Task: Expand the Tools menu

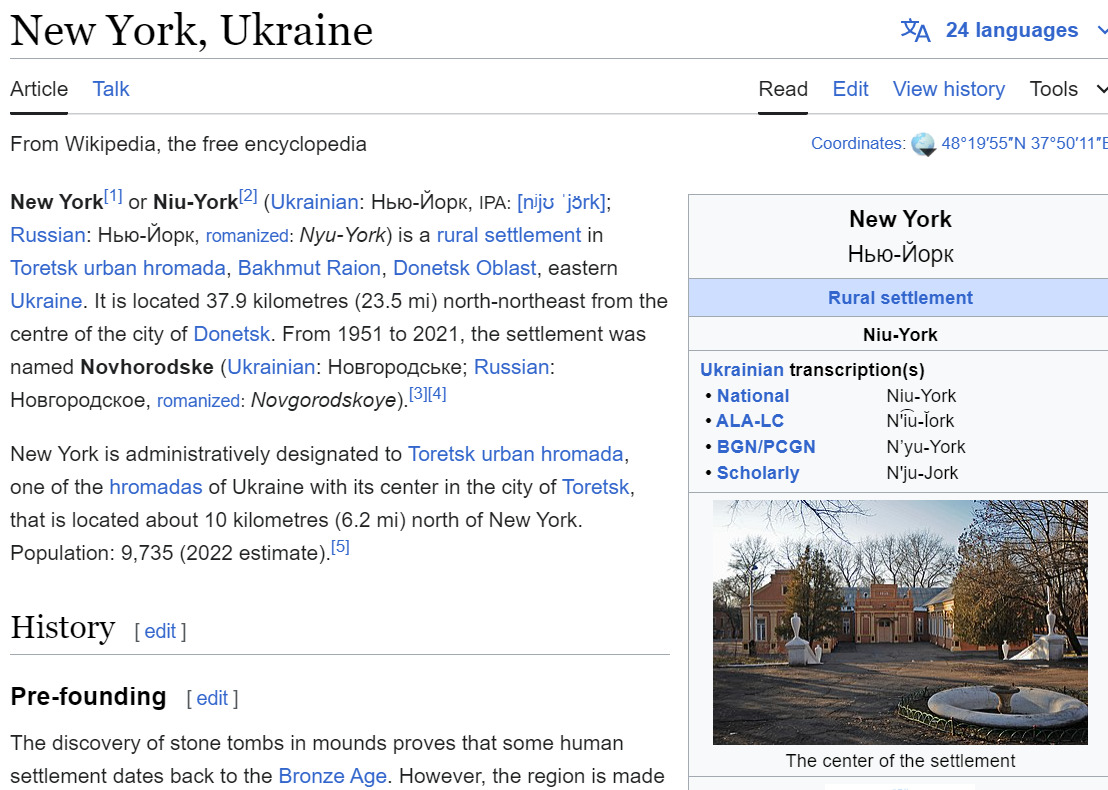Action: 1067,89
